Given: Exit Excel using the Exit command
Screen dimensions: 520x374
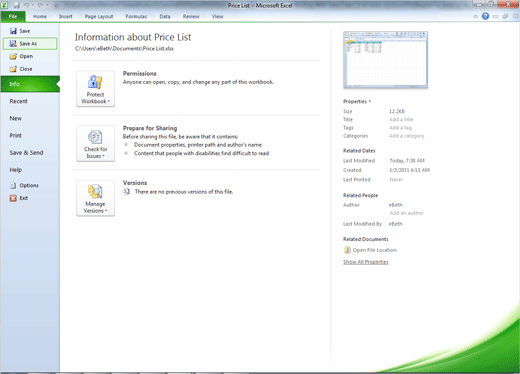Looking at the screenshot, I should [x=19, y=198].
